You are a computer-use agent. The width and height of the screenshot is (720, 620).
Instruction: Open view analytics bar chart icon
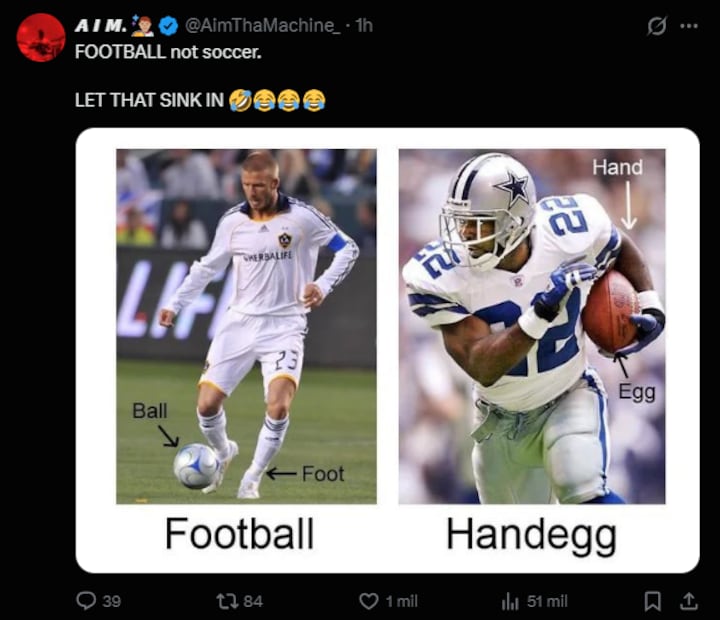510,601
